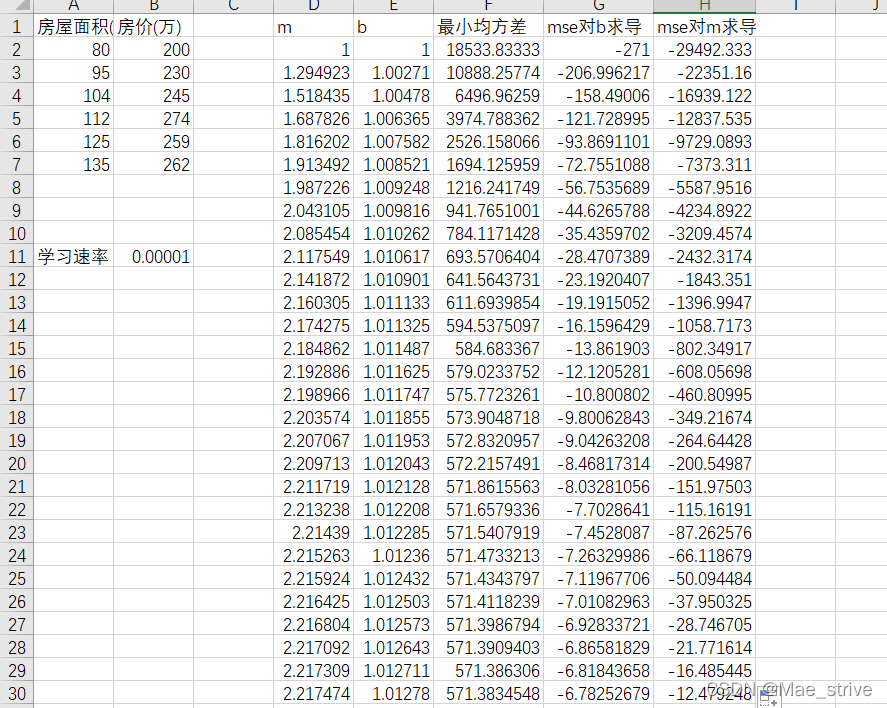Viewport: 887px width, 708px height.
Task: Click header cell '房价(万)'
Action: [x=154, y=27]
